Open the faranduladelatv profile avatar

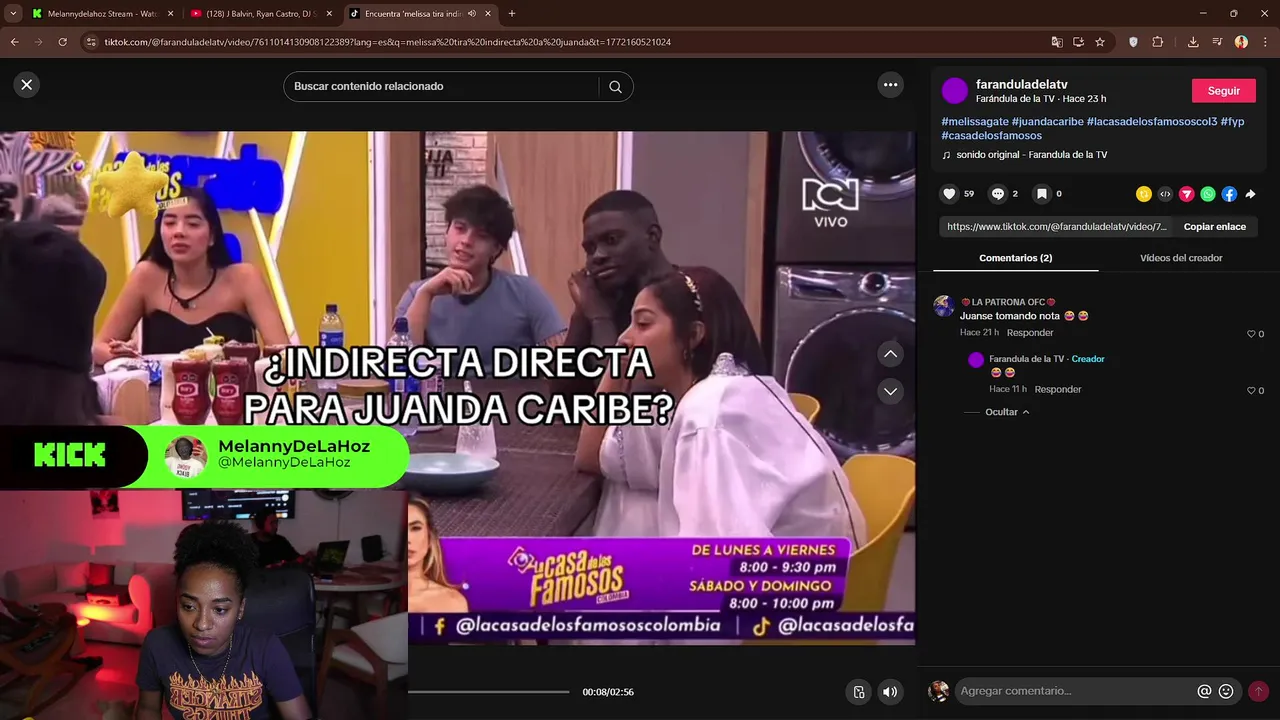click(x=955, y=91)
